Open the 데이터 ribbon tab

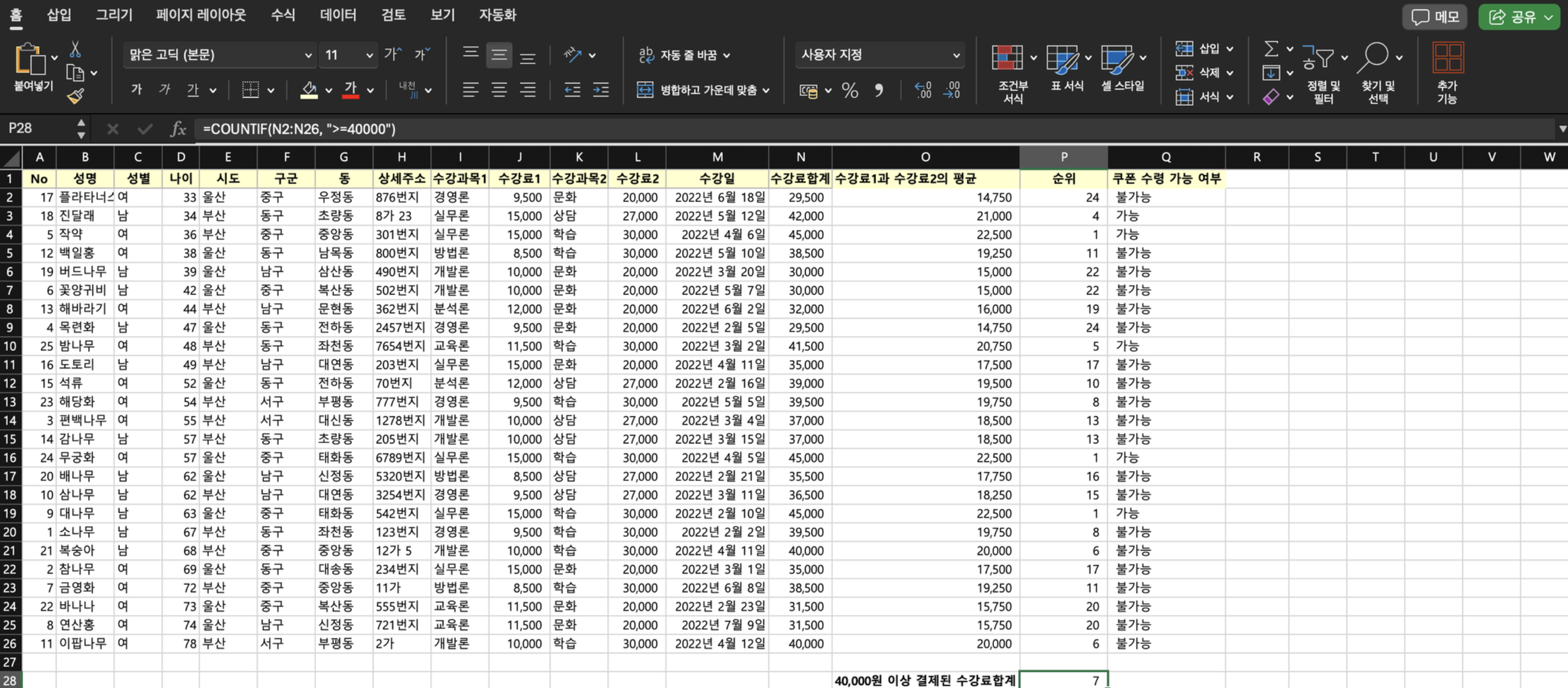point(338,15)
